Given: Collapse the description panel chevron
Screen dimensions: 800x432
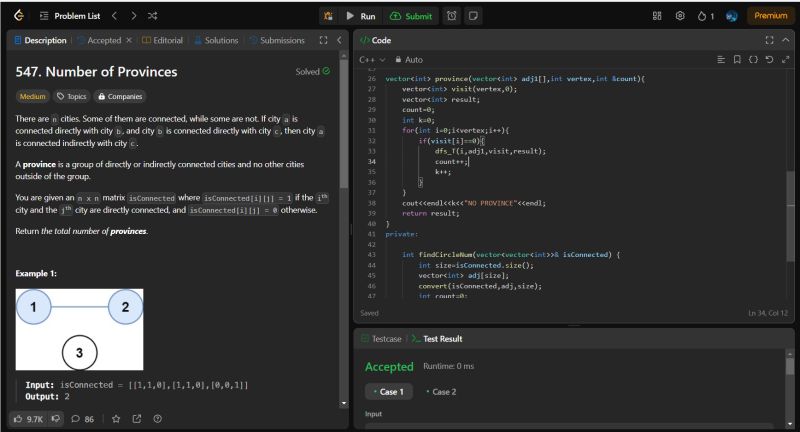Looking at the screenshot, I should (x=339, y=40).
